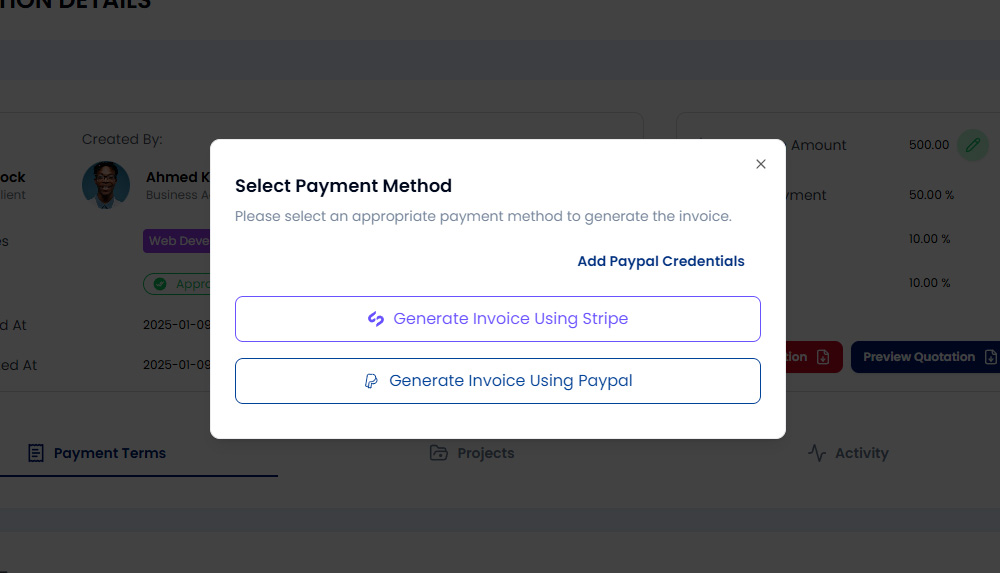Image resolution: width=1000 pixels, height=573 pixels.
Task: Click the Paypal logo icon
Action: (371, 381)
